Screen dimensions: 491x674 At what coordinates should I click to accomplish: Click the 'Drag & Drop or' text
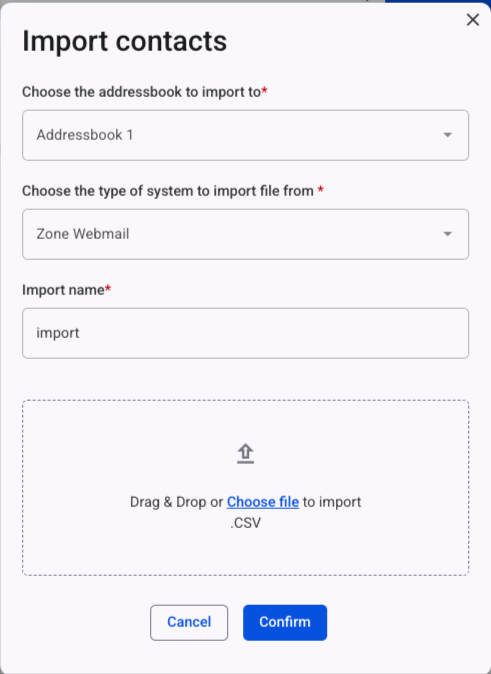(177, 502)
